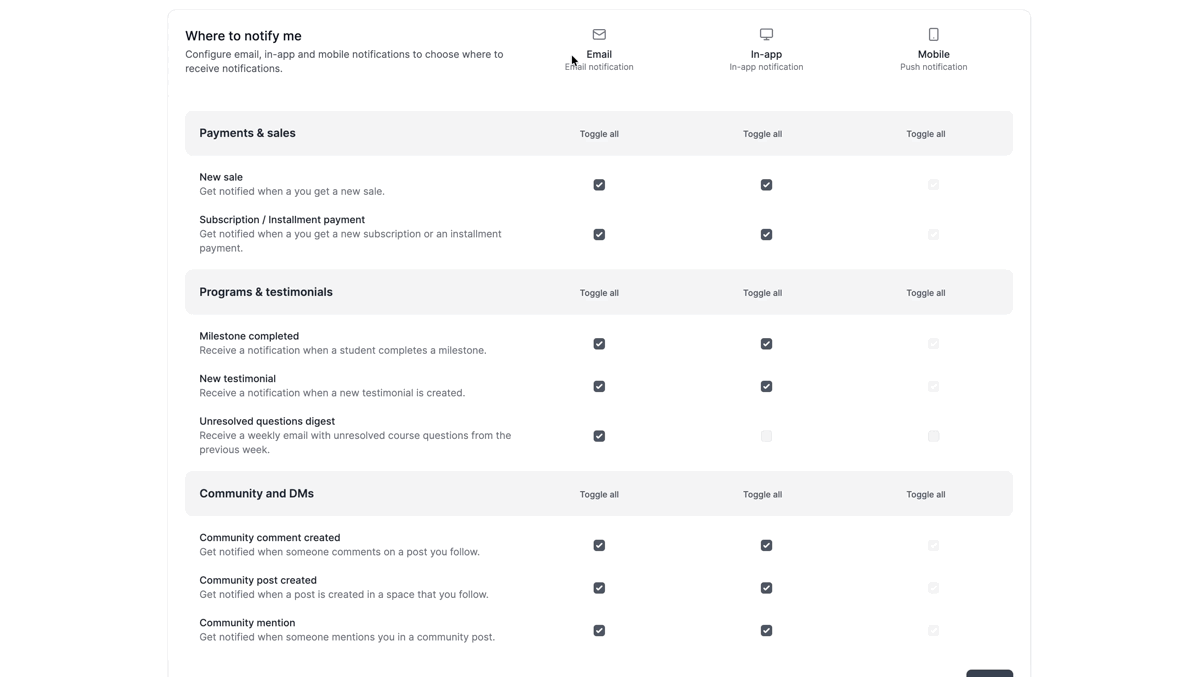Toggle all Email under Programs & testimonials
The height and width of the screenshot is (677, 1200).
click(x=599, y=293)
